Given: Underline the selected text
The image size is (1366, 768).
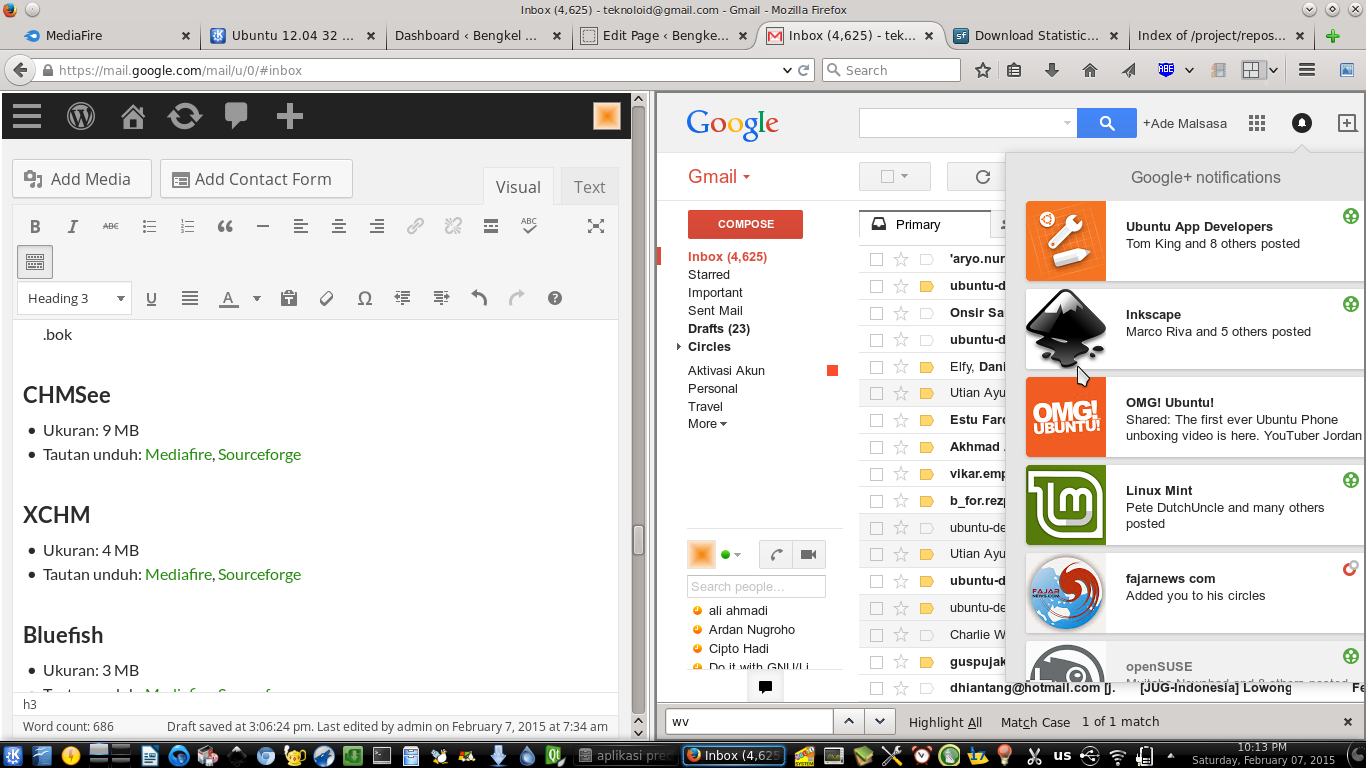Looking at the screenshot, I should 152,298.
